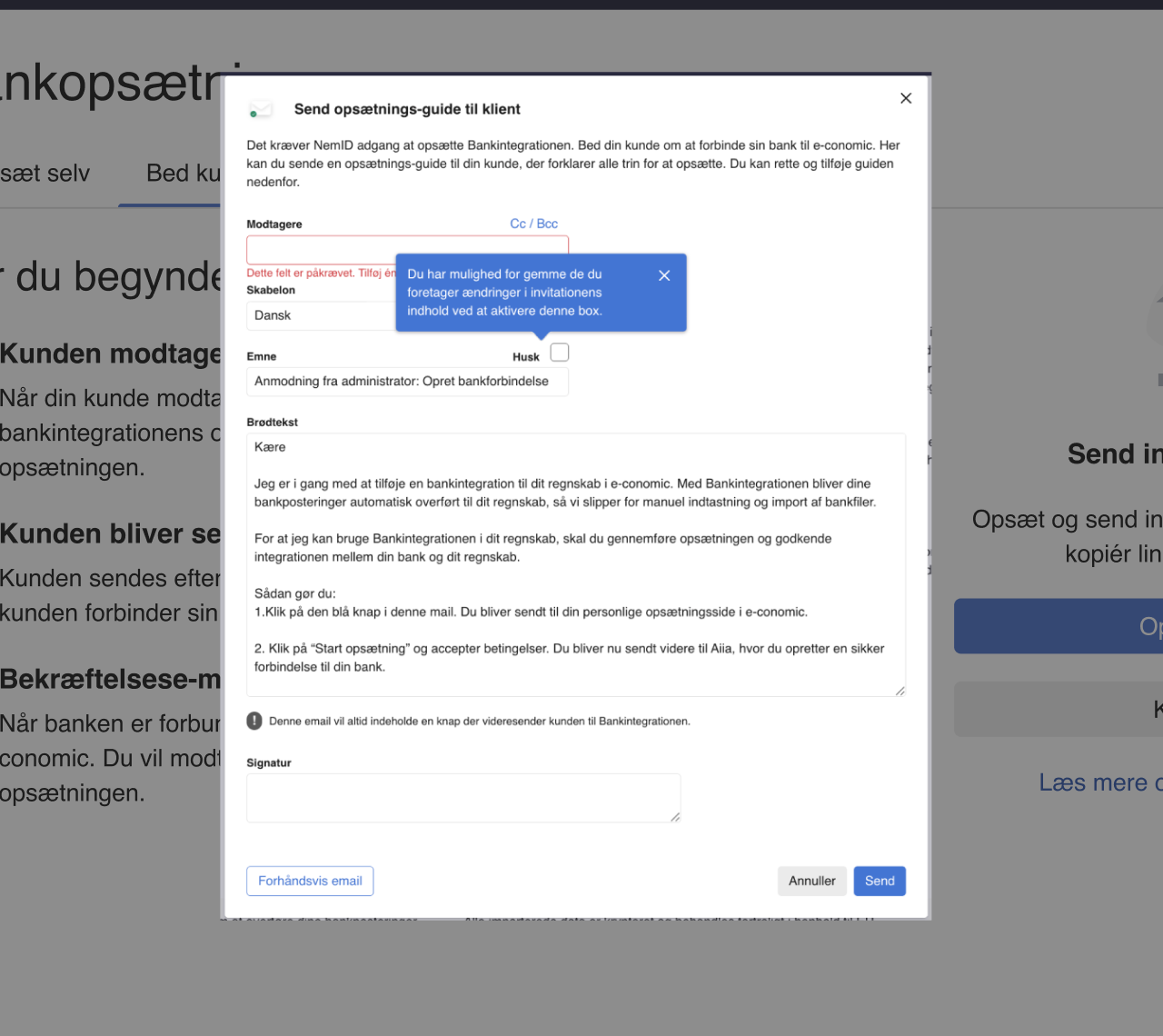
Task: Close the Send opsætnings-guide dialog
Action: click(x=905, y=98)
